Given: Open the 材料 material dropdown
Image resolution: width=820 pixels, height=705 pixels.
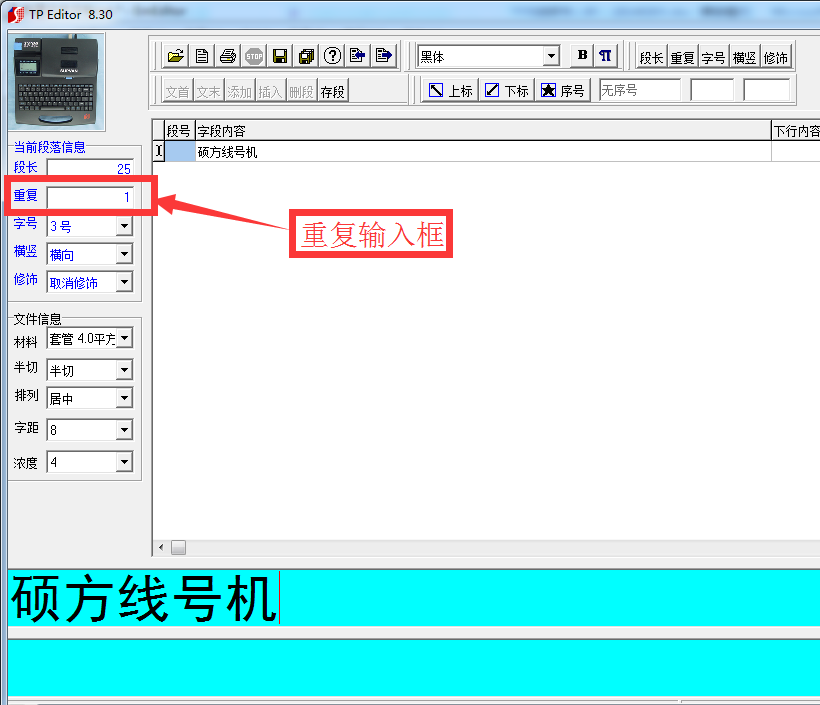Looking at the screenshot, I should tap(126, 337).
